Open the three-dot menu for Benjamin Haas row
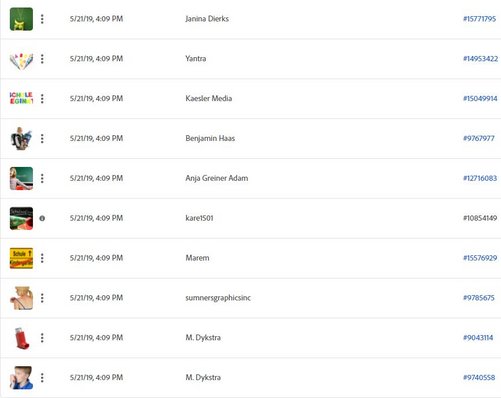Screen dimensions: 501x398 (x=42, y=139)
